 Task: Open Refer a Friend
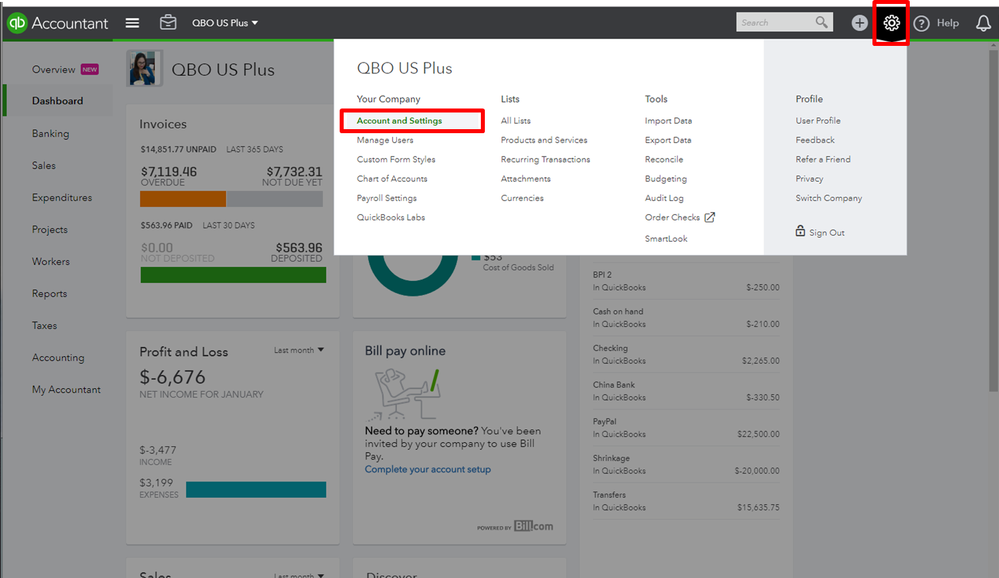(x=823, y=159)
